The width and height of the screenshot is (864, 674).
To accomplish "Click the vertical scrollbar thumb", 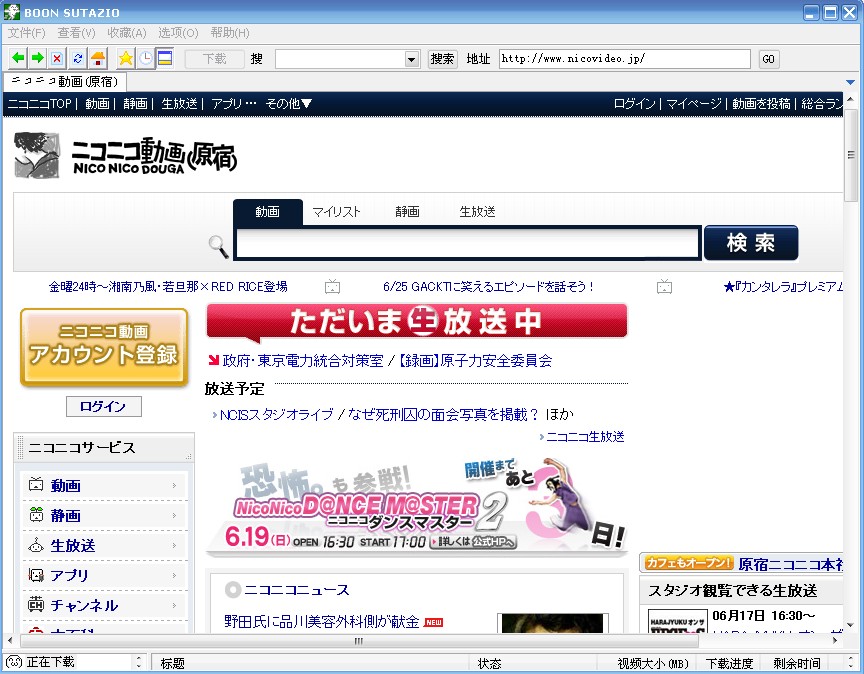I will 851,155.
